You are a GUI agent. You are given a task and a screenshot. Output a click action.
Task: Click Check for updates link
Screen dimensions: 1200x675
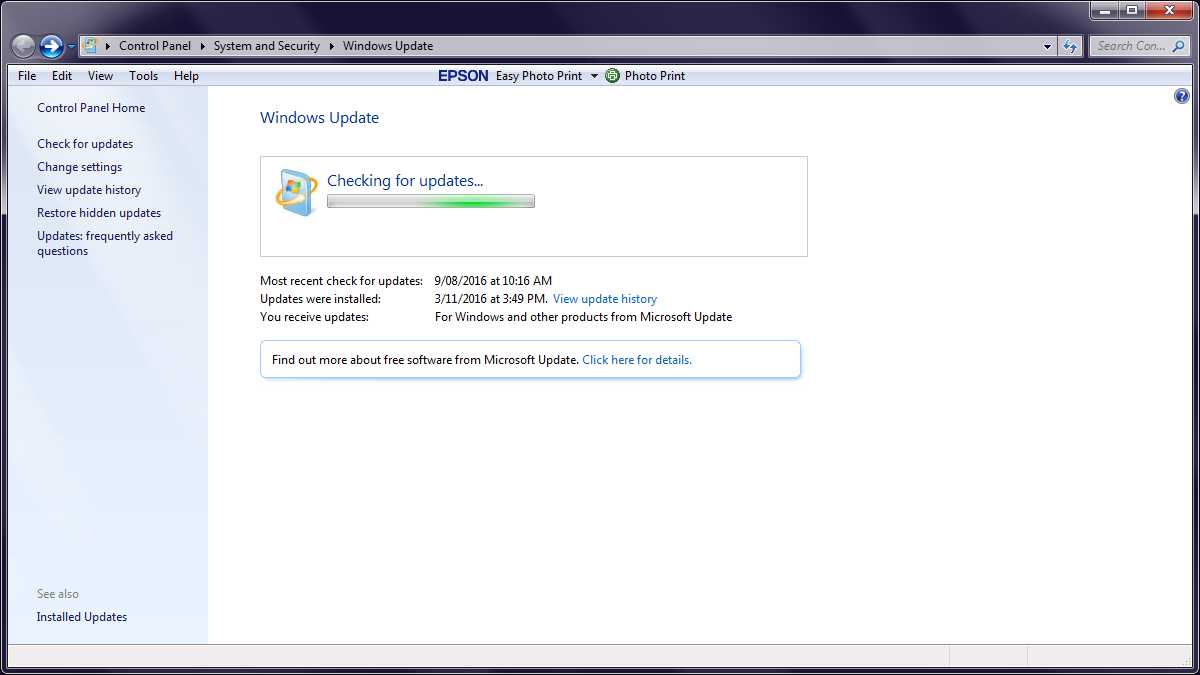tap(85, 144)
